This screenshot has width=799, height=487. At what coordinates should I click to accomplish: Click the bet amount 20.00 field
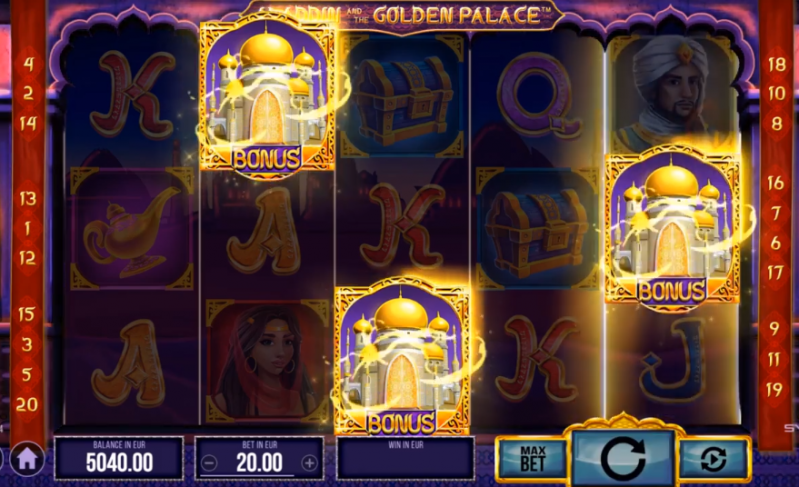259,463
